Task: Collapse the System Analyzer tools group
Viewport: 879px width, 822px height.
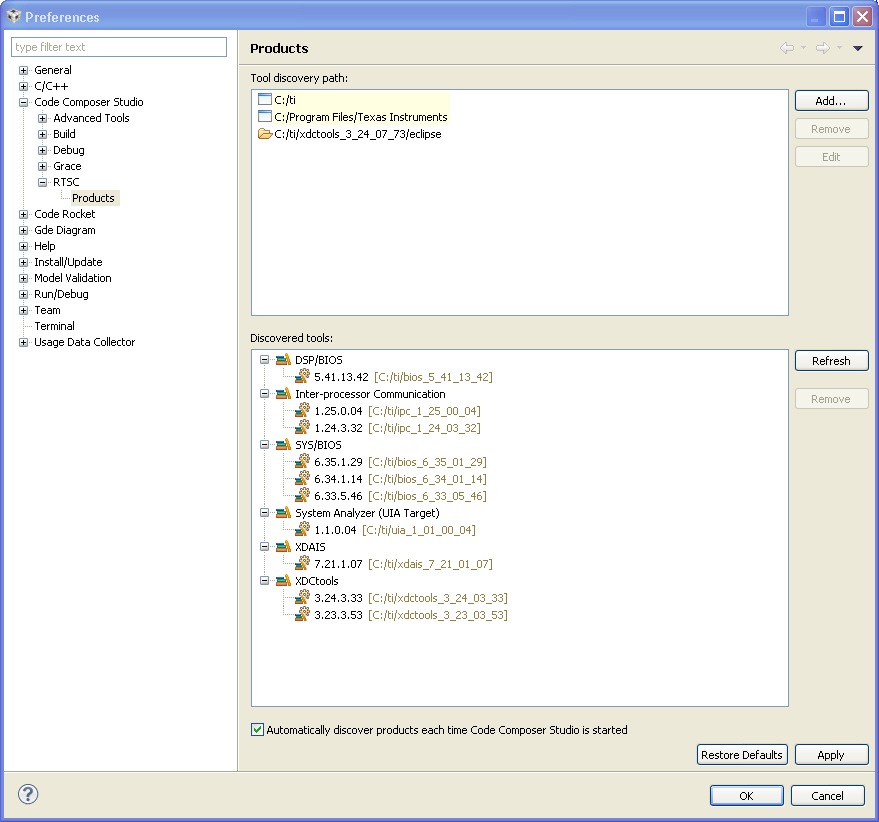Action: click(265, 512)
